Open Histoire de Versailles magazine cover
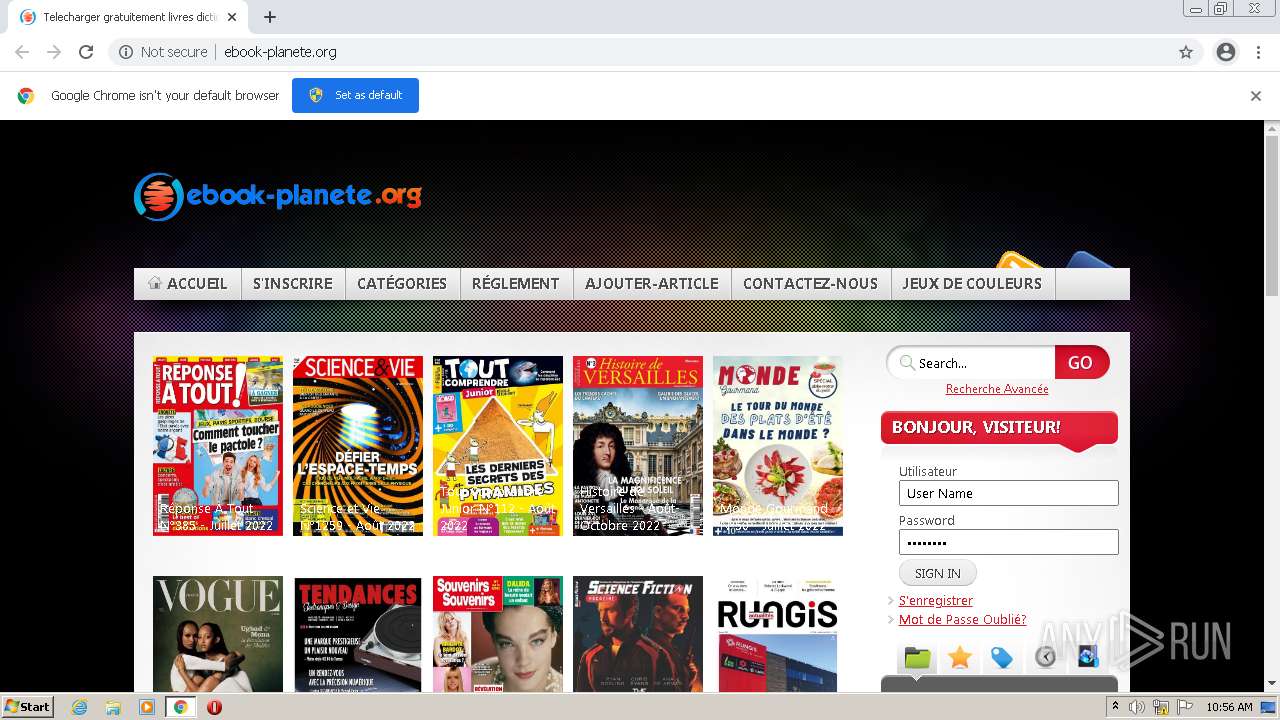Screen dimensions: 1280x720 pyautogui.click(x=638, y=446)
